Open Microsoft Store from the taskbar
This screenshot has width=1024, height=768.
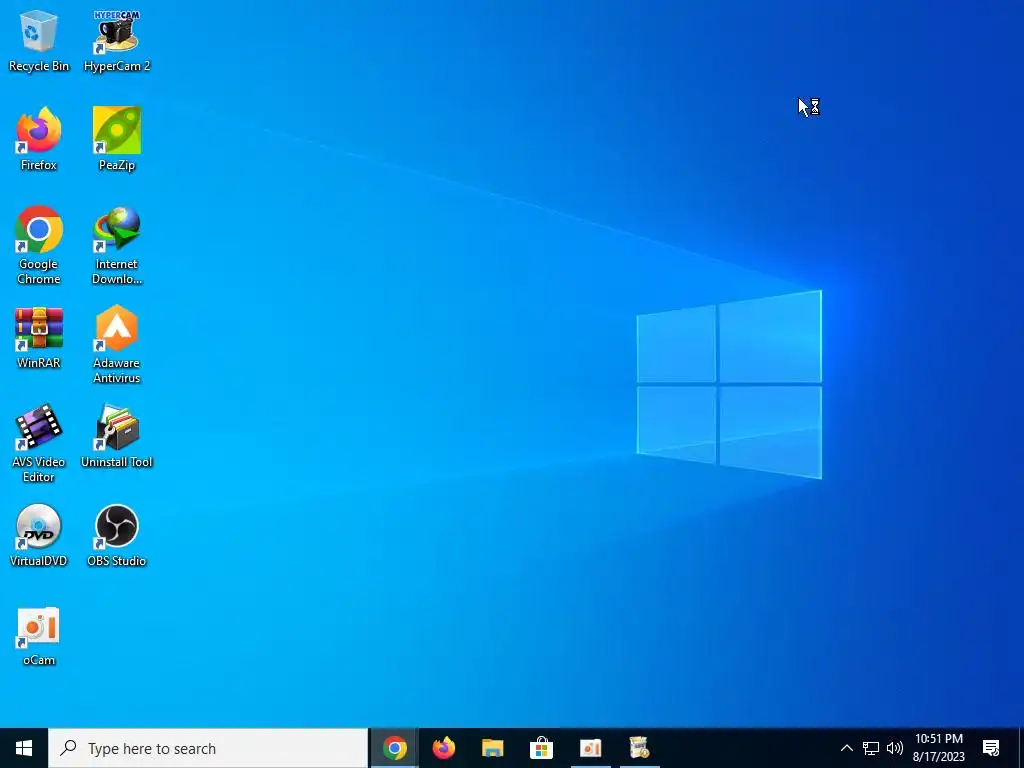[541, 748]
